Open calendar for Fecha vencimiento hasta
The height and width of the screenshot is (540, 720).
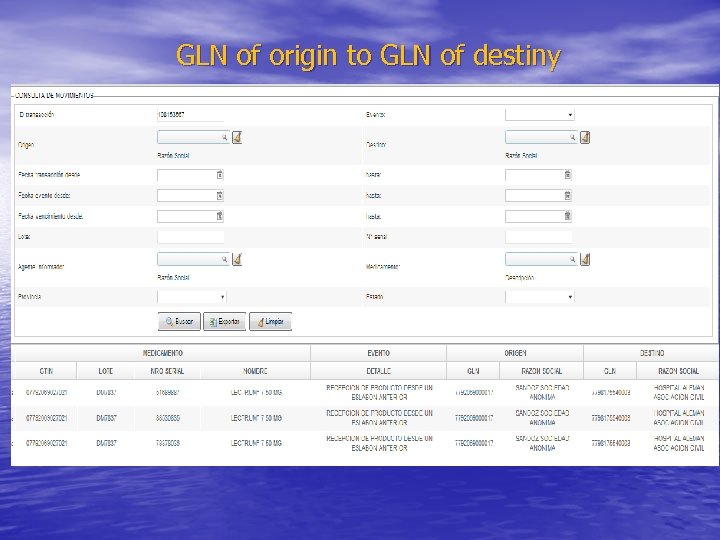(x=568, y=216)
